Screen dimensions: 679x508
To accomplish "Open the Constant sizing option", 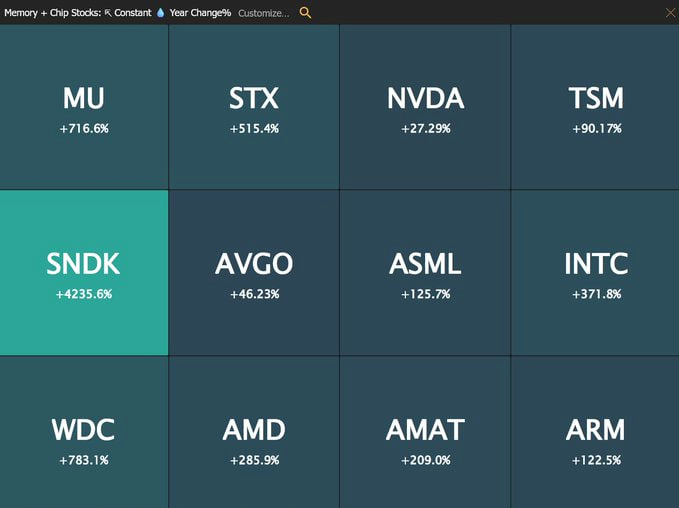I will (x=133, y=13).
